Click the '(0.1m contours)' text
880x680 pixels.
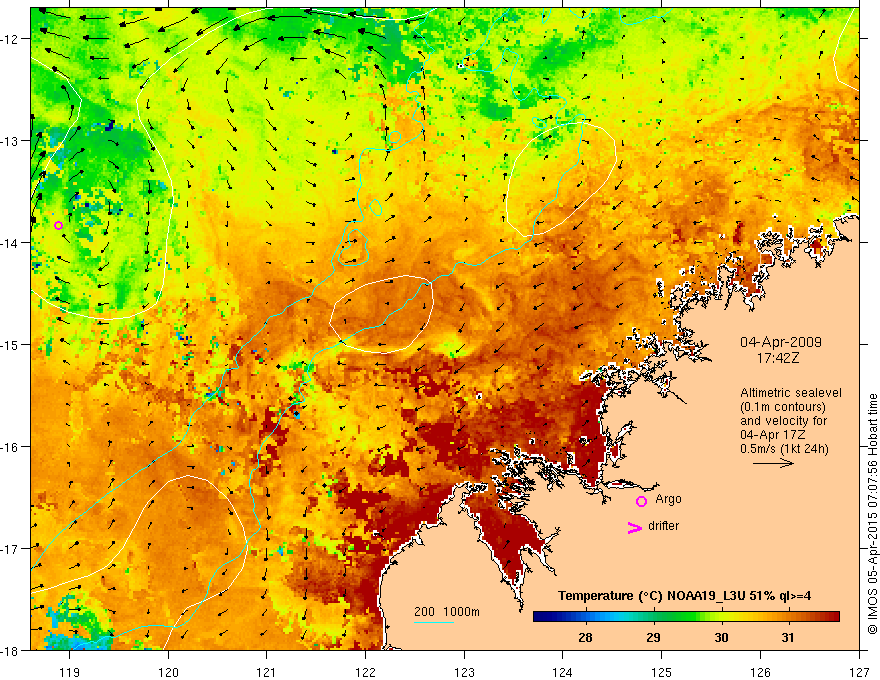783,407
